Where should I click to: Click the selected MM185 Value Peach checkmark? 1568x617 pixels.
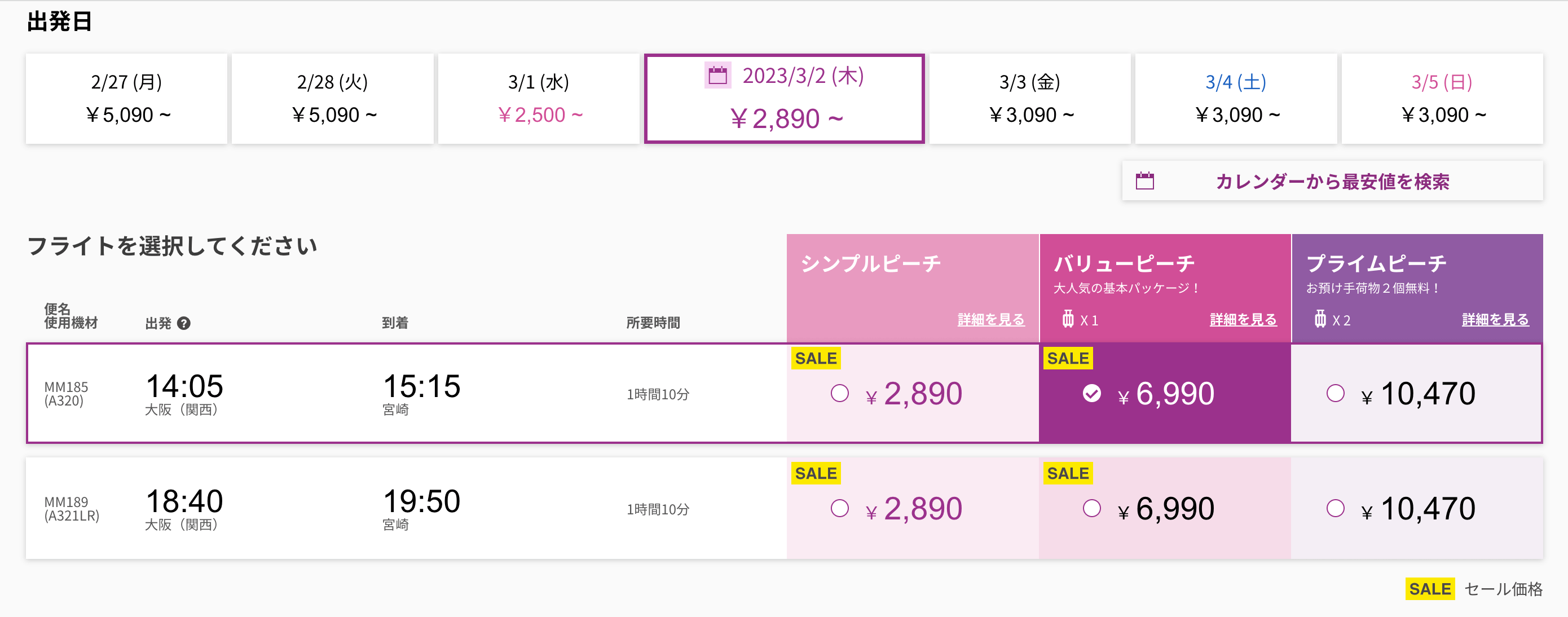tap(1091, 393)
